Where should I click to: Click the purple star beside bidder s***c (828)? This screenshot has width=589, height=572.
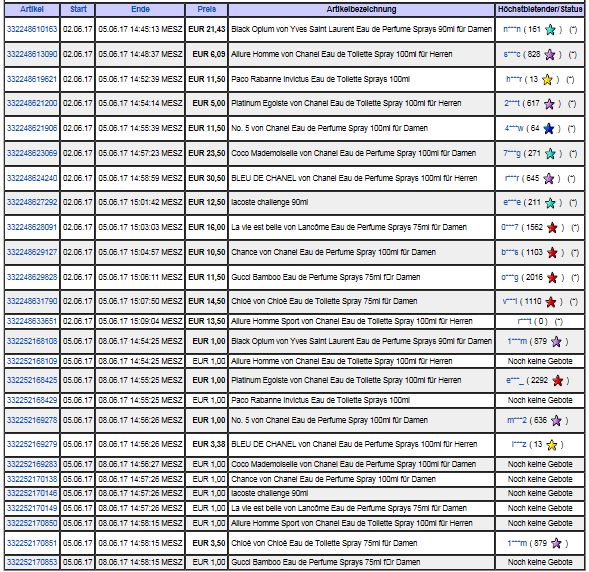(550, 54)
